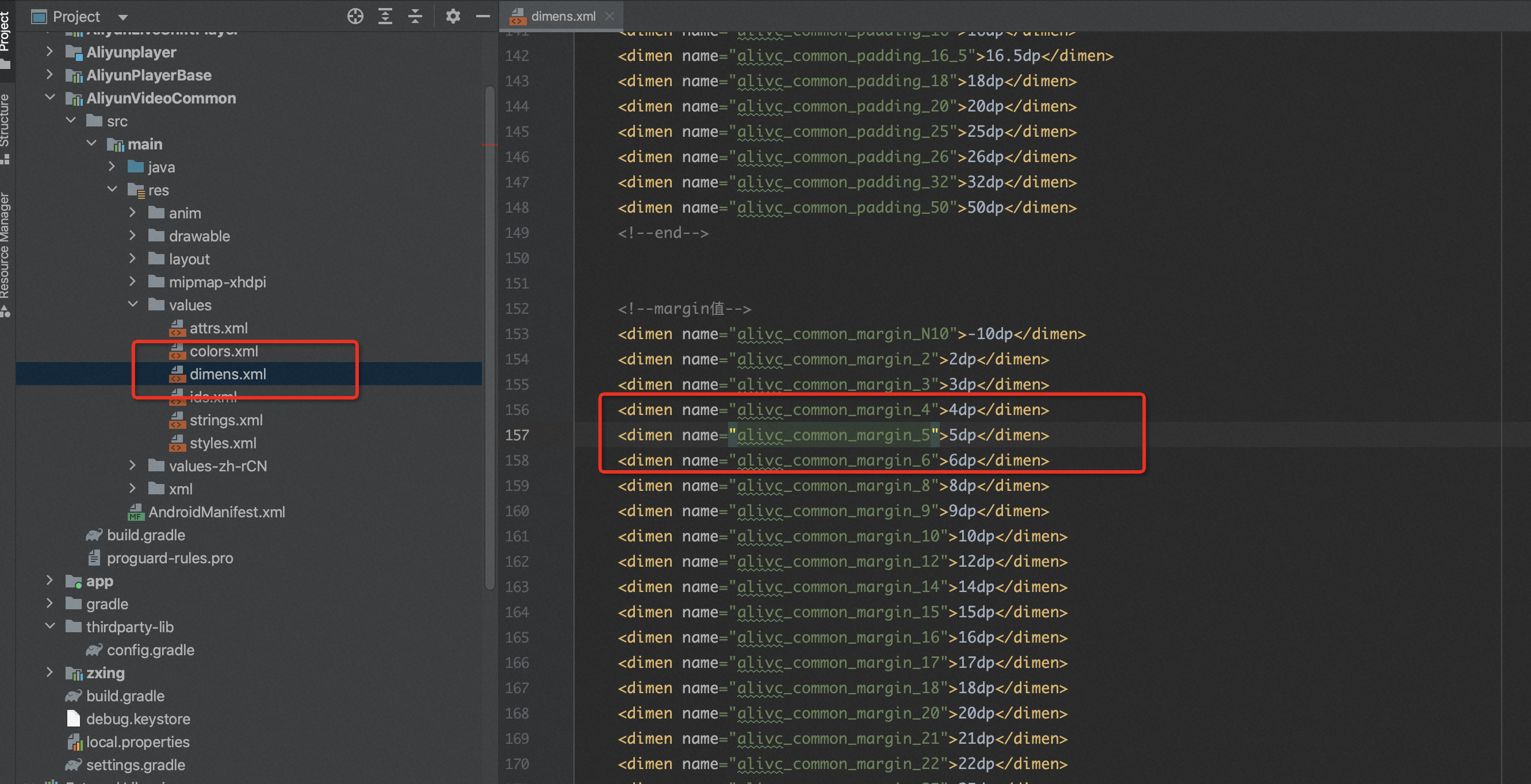This screenshot has height=784, width=1531.
Task: Close the dimens.xml editor tab
Action: coord(609,16)
